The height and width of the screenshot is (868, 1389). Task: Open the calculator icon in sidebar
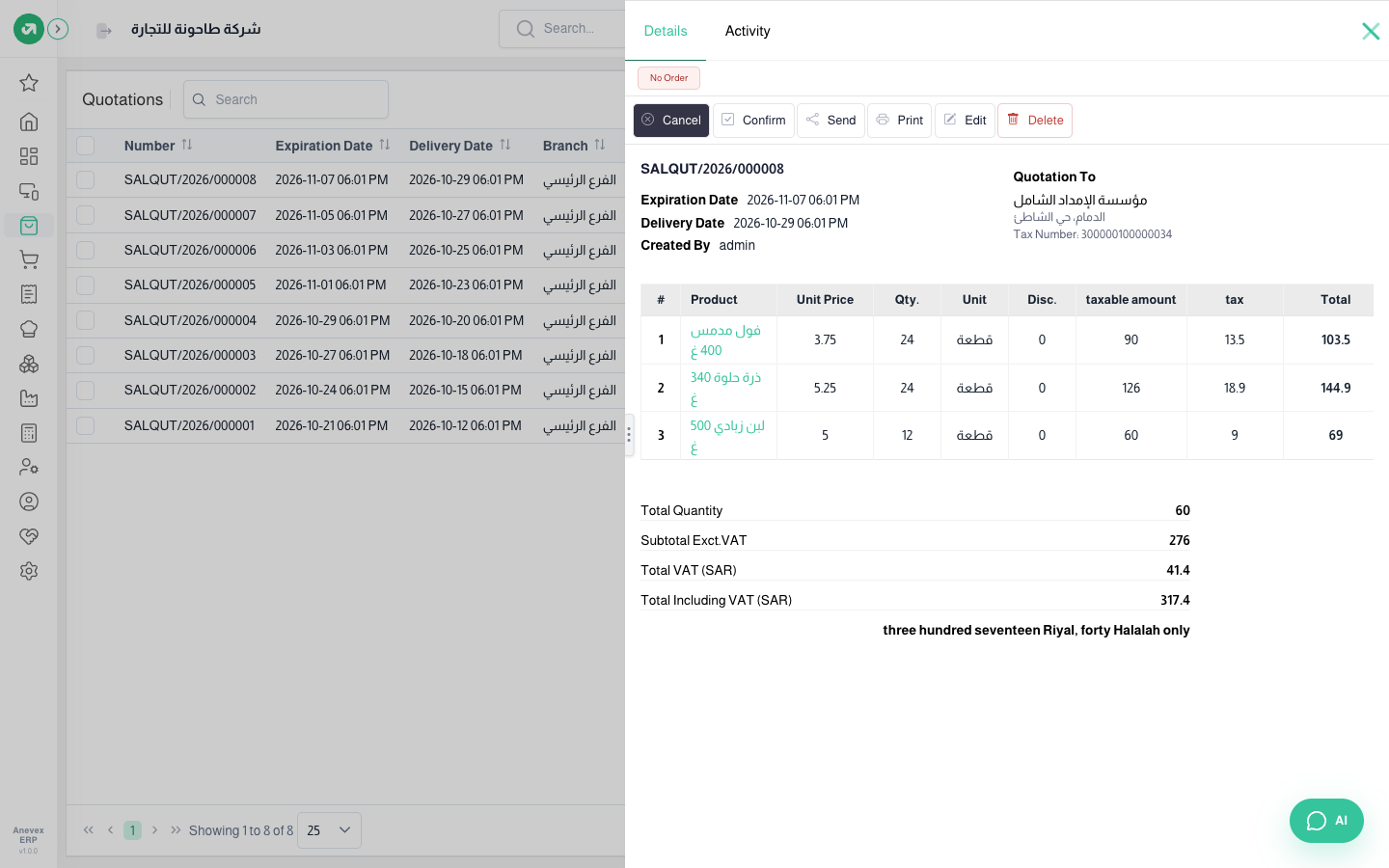29,433
